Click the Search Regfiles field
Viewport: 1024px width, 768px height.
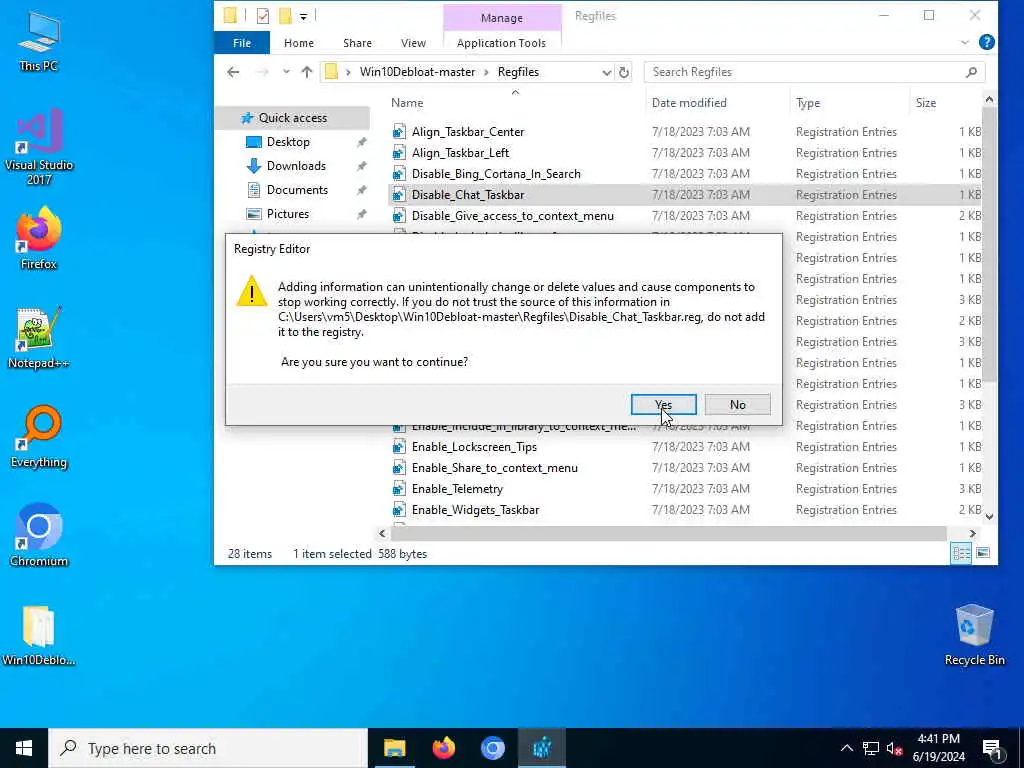(x=813, y=72)
